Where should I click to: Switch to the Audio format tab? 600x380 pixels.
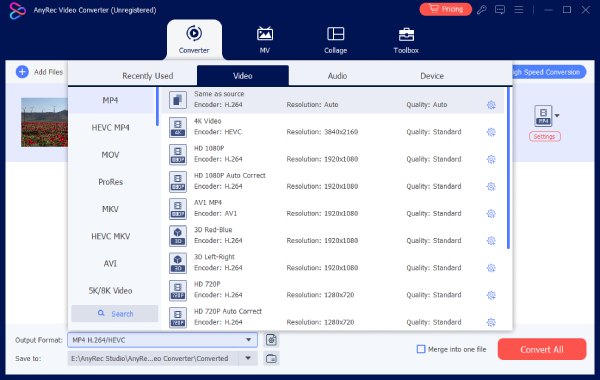pos(337,76)
